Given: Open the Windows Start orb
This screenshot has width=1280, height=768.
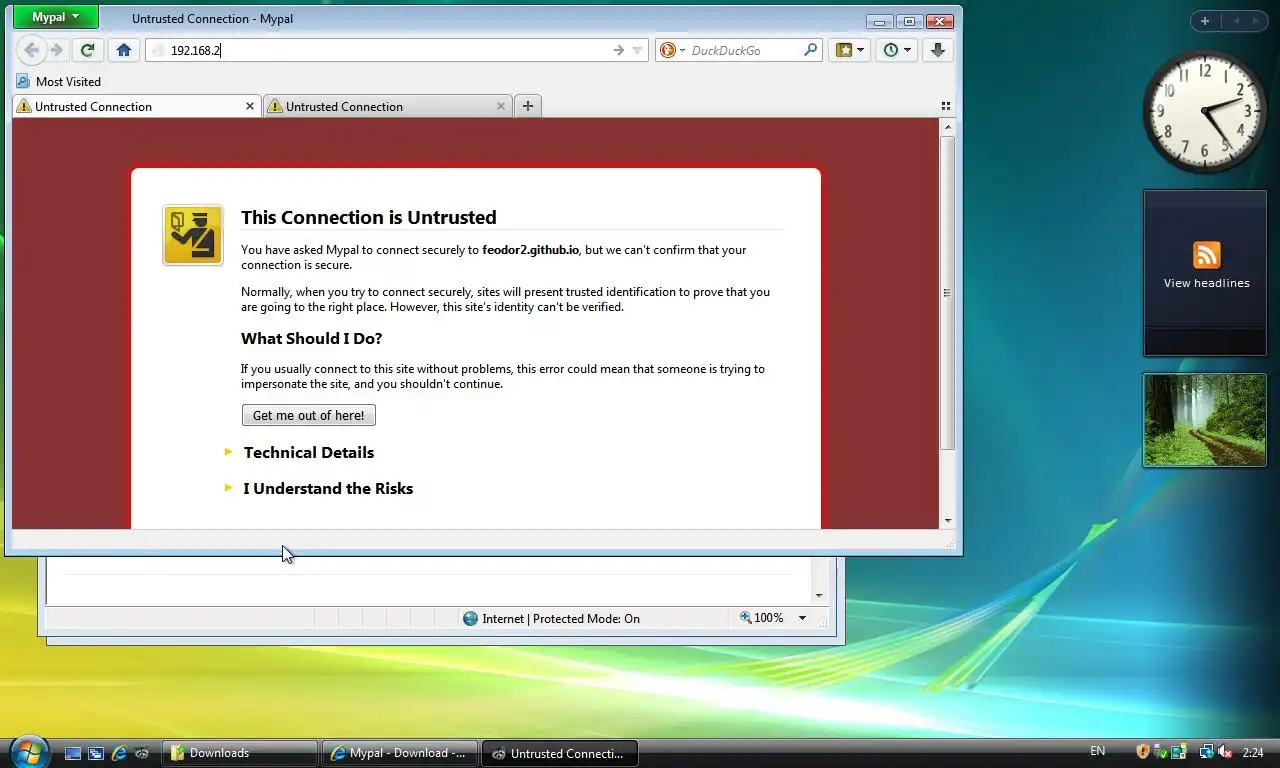Looking at the screenshot, I should [28, 751].
